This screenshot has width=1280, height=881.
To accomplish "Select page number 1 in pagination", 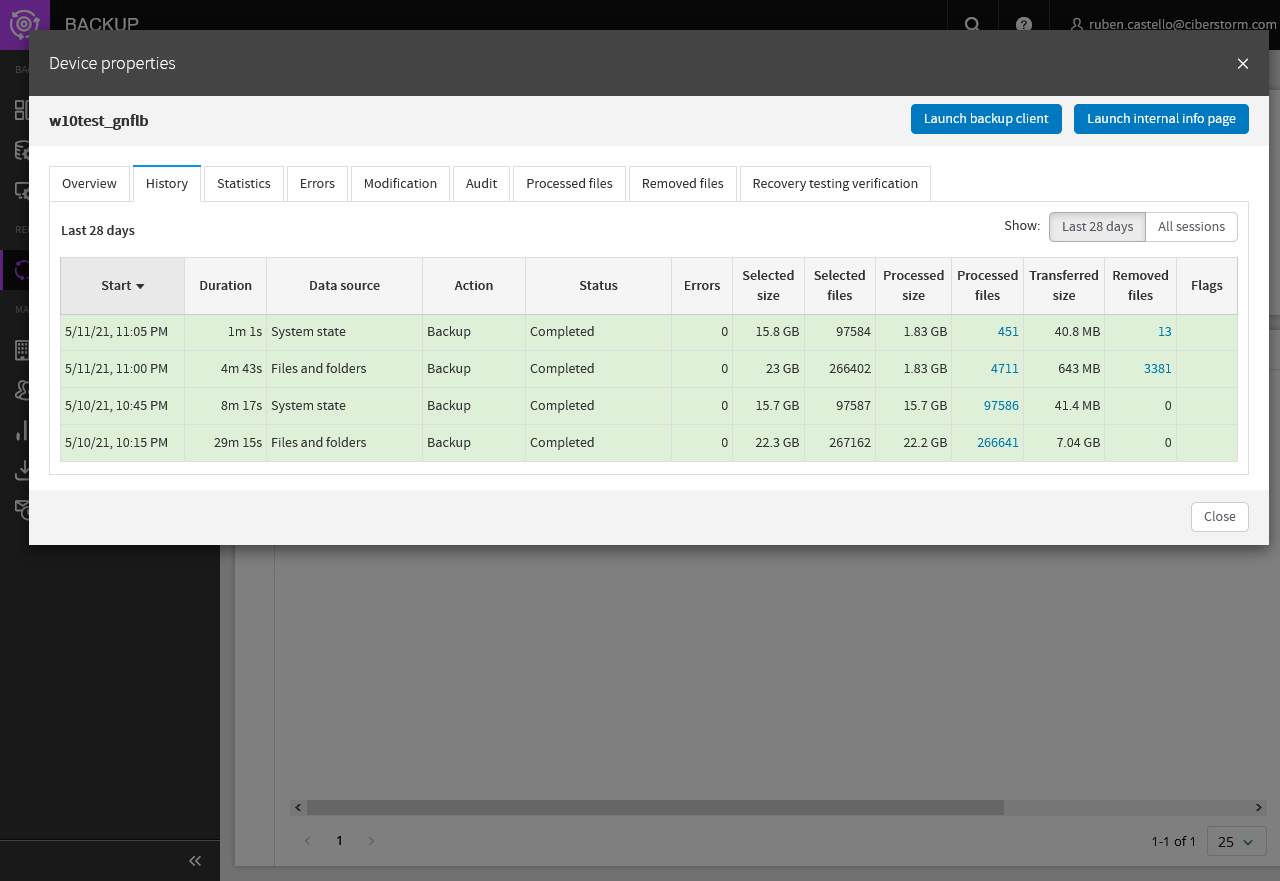I will click(339, 841).
